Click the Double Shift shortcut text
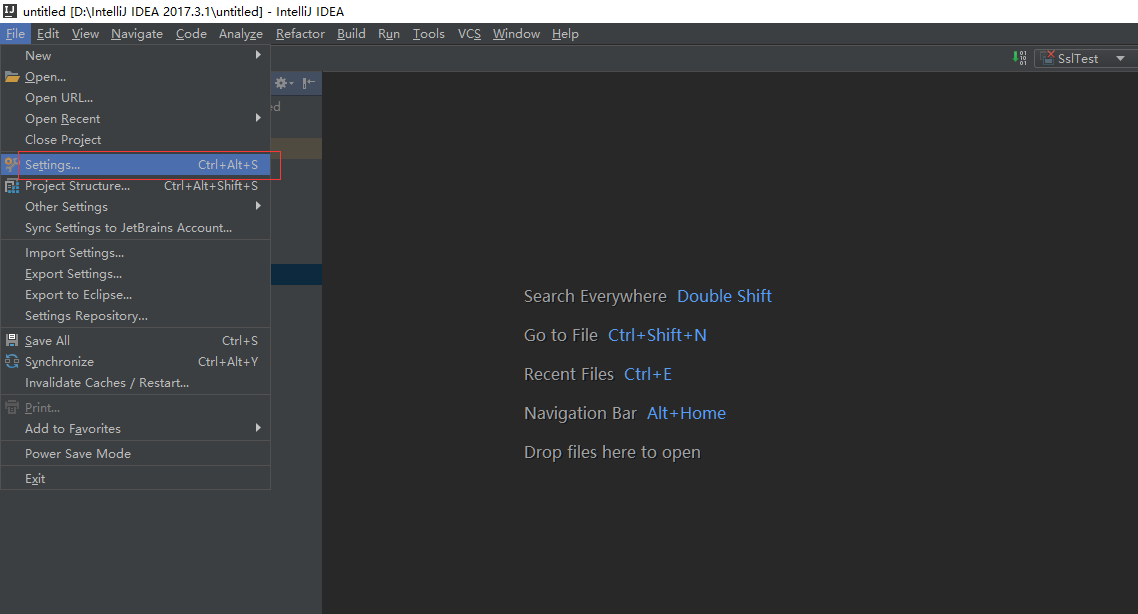This screenshot has width=1138, height=614. coord(724,296)
